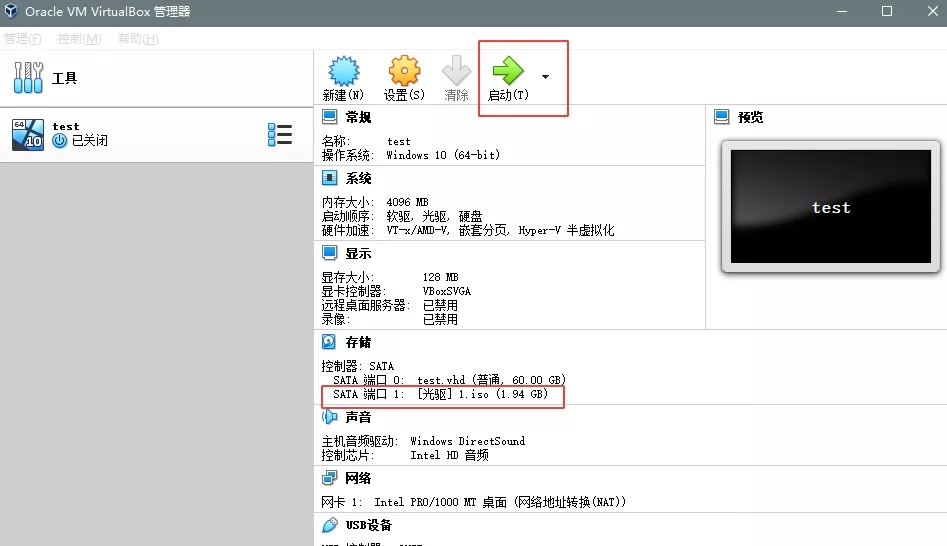The image size is (947, 546).
Task: Click the General (常规) section icon
Action: 330,117
